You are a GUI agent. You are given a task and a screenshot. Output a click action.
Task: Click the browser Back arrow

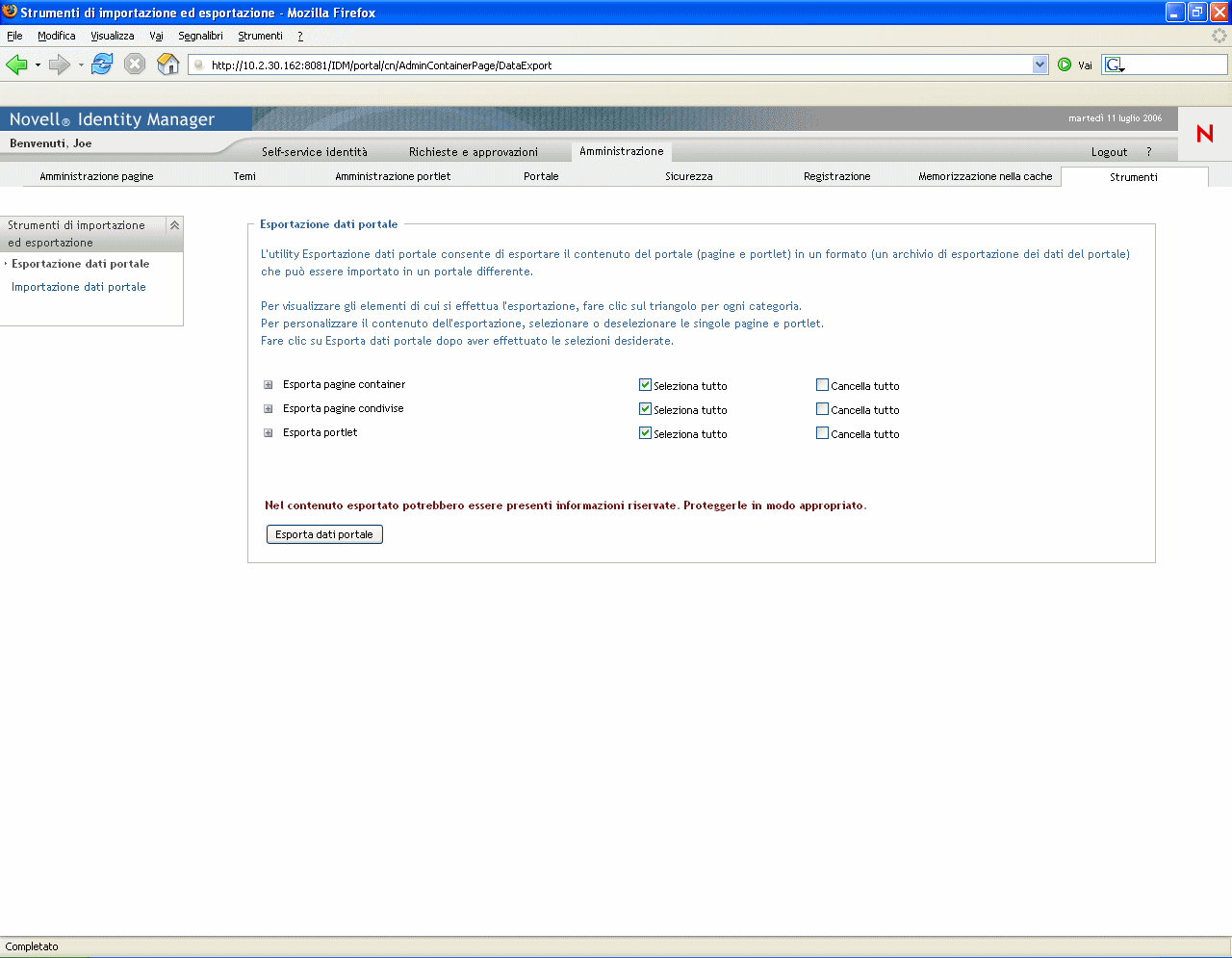pyautogui.click(x=16, y=65)
